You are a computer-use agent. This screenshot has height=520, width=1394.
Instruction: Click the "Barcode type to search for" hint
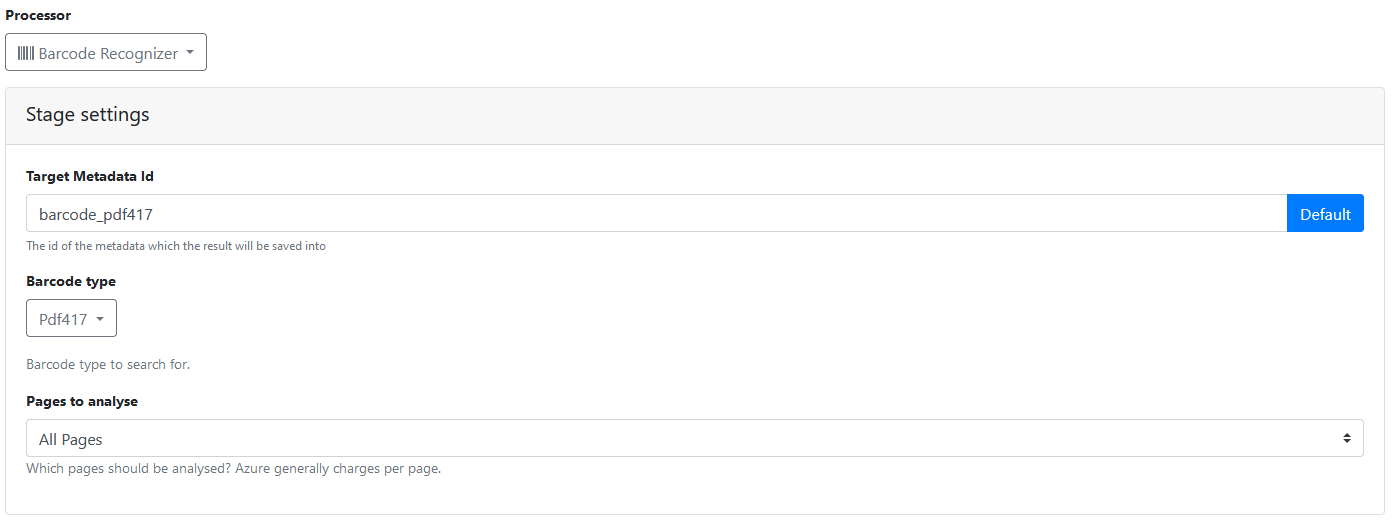[x=108, y=364]
